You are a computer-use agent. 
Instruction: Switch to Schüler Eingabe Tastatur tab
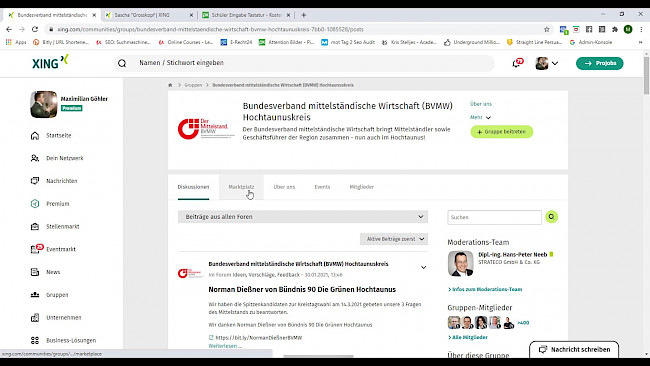[246, 15]
